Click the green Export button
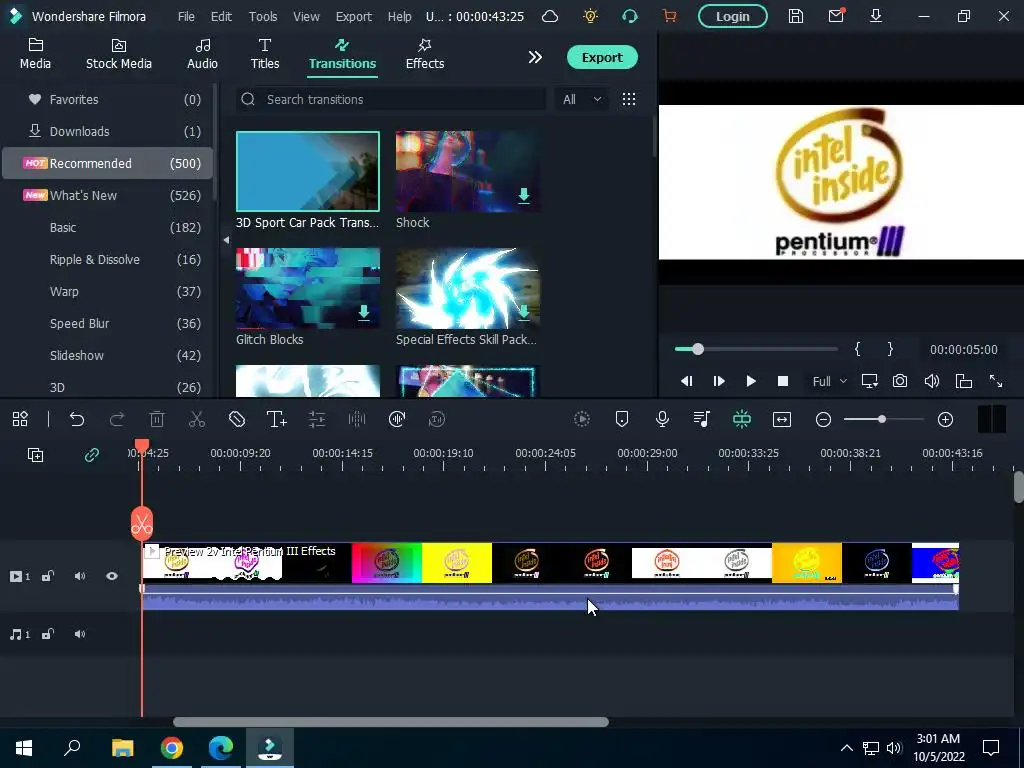The width and height of the screenshot is (1024, 768). [602, 57]
